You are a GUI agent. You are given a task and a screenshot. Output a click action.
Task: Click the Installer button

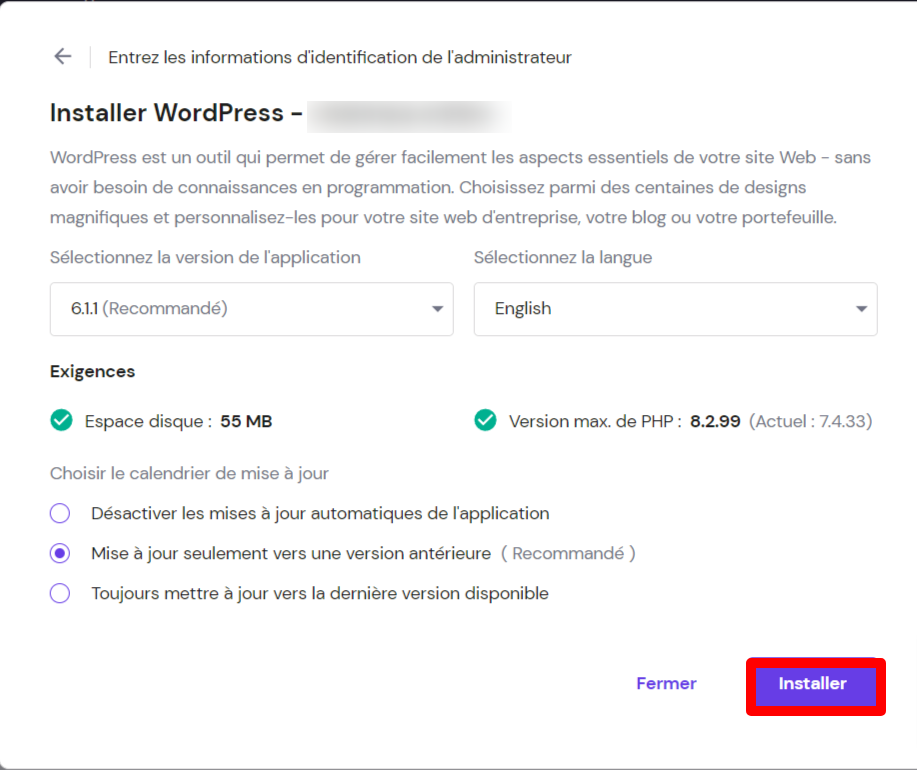813,684
